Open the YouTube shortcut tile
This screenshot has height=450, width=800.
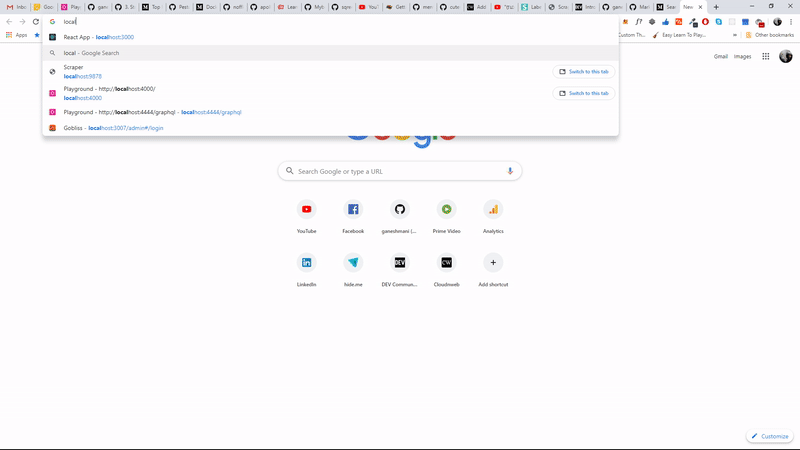[306, 209]
